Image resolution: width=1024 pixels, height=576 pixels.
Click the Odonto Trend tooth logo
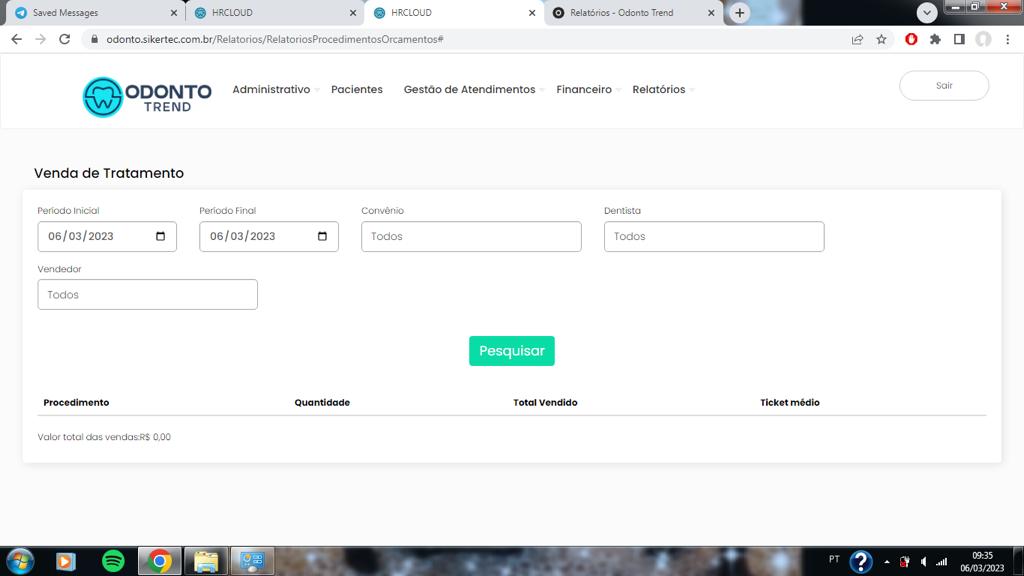coord(103,97)
